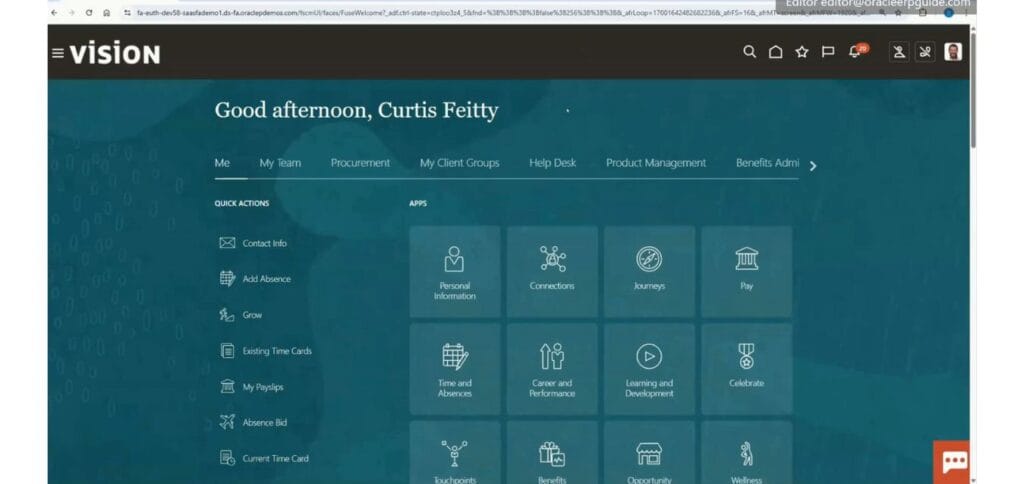Viewport: 1024px width, 484px height.
Task: Open the Time and Absences tile
Action: 455,369
